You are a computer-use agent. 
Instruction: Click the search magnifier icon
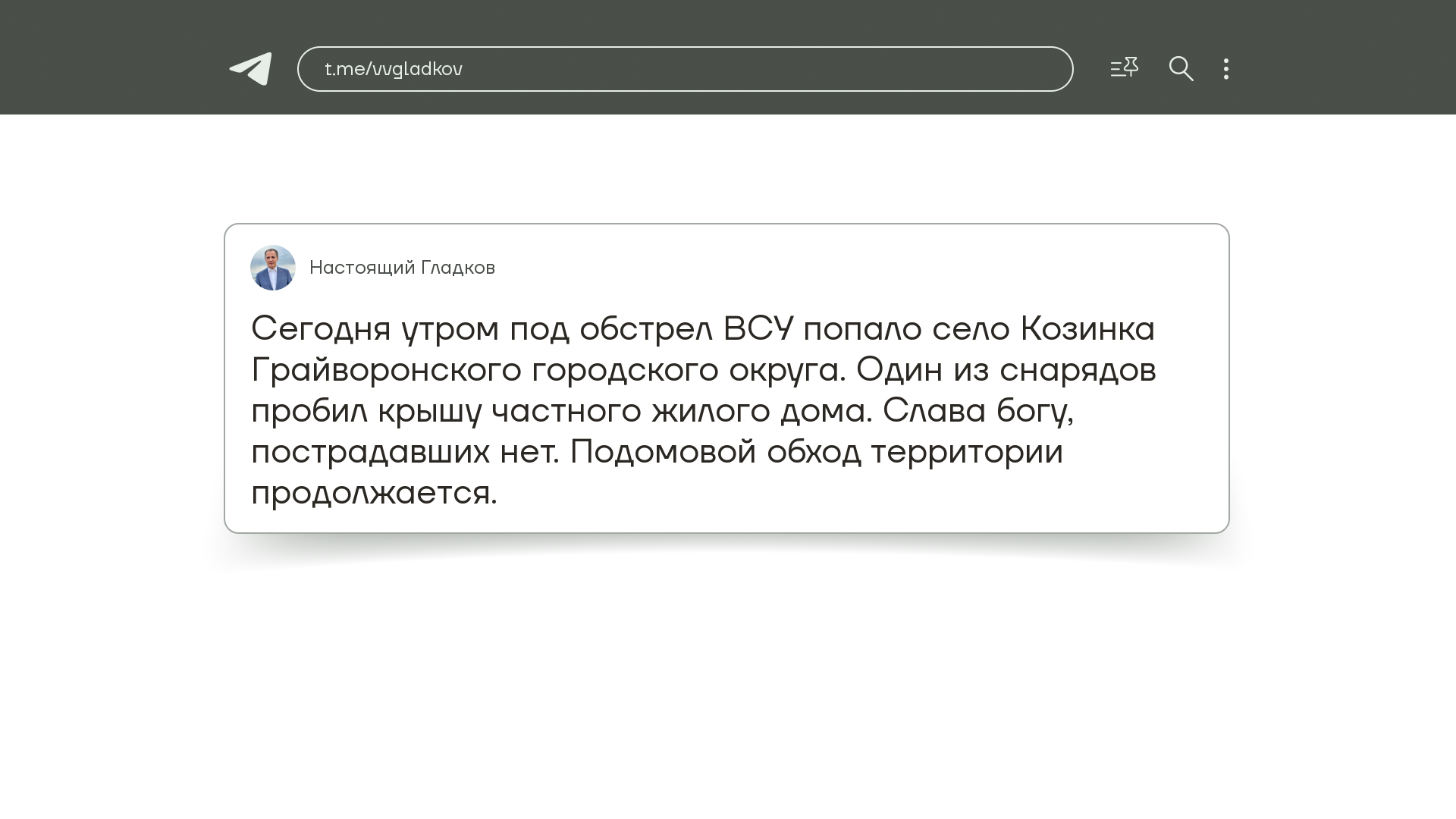point(1181,69)
